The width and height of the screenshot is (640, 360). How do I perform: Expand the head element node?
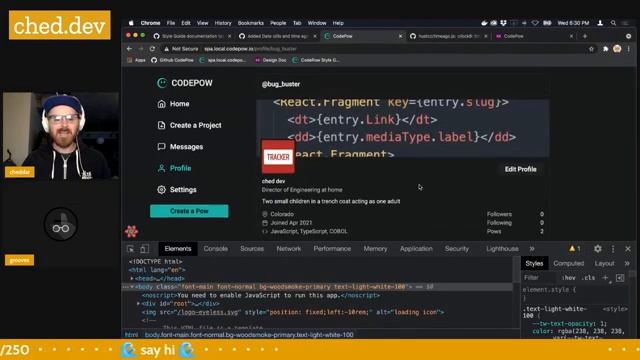coord(132,278)
